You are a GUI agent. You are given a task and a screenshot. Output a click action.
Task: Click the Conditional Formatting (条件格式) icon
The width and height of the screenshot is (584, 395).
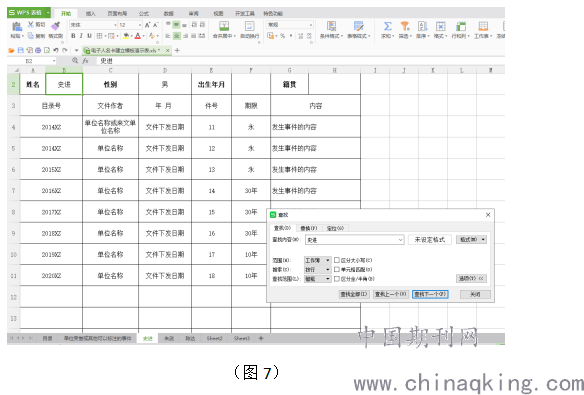click(331, 26)
